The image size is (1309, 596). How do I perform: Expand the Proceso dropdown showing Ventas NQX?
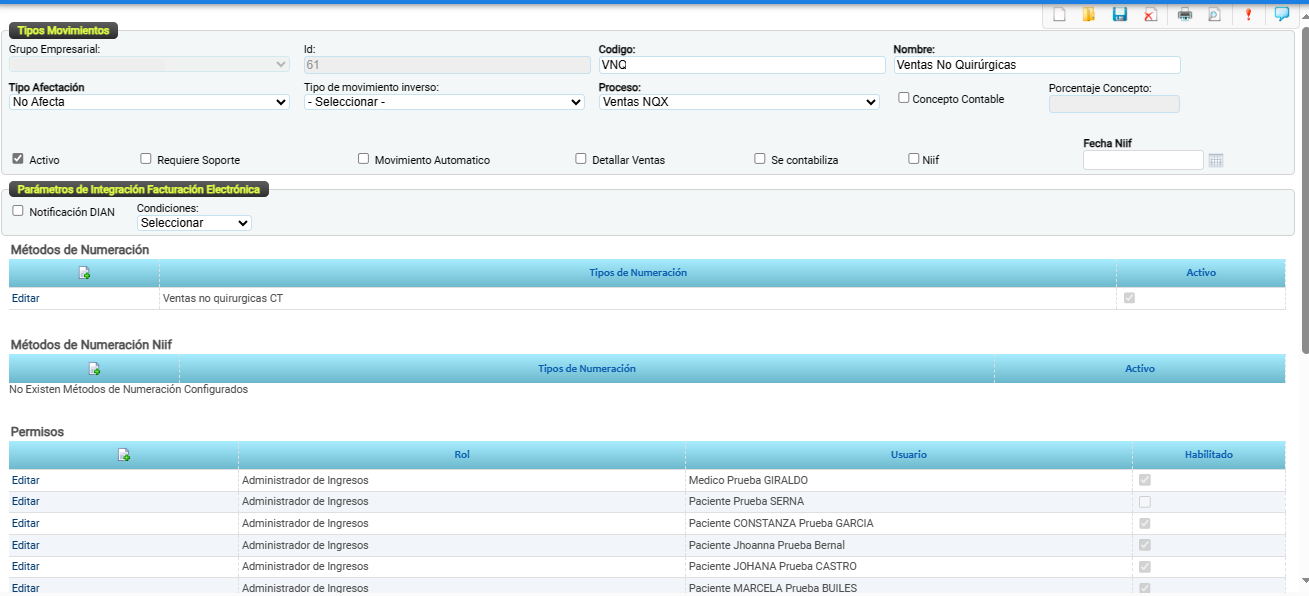pyautogui.click(x=739, y=102)
